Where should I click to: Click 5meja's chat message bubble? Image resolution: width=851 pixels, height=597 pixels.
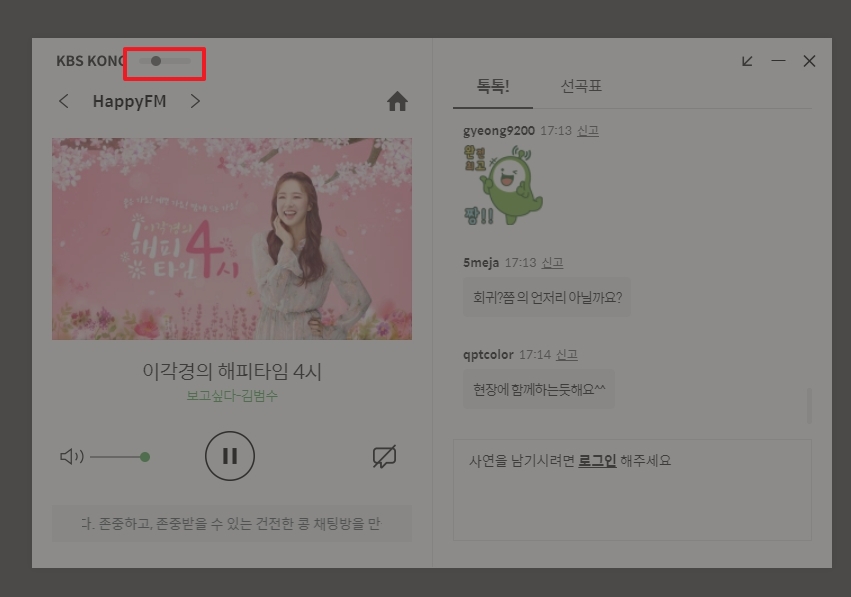[x=546, y=297]
